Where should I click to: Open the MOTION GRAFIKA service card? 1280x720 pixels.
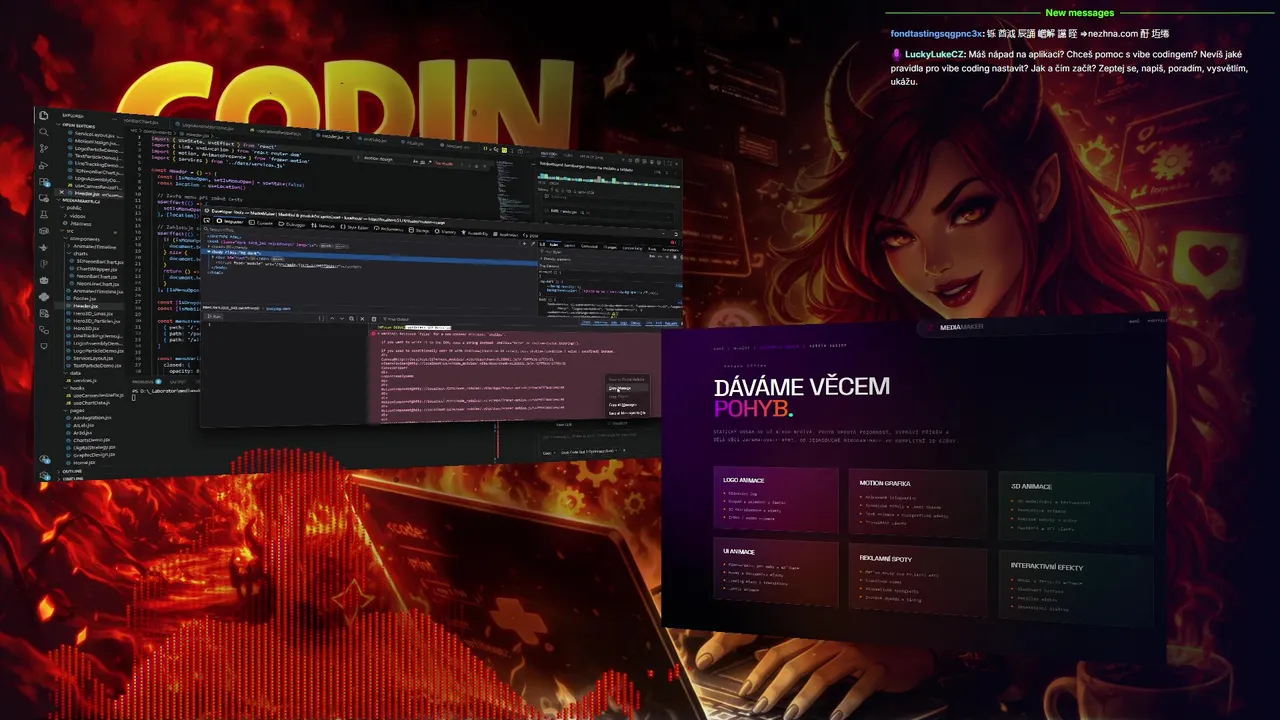(x=917, y=502)
